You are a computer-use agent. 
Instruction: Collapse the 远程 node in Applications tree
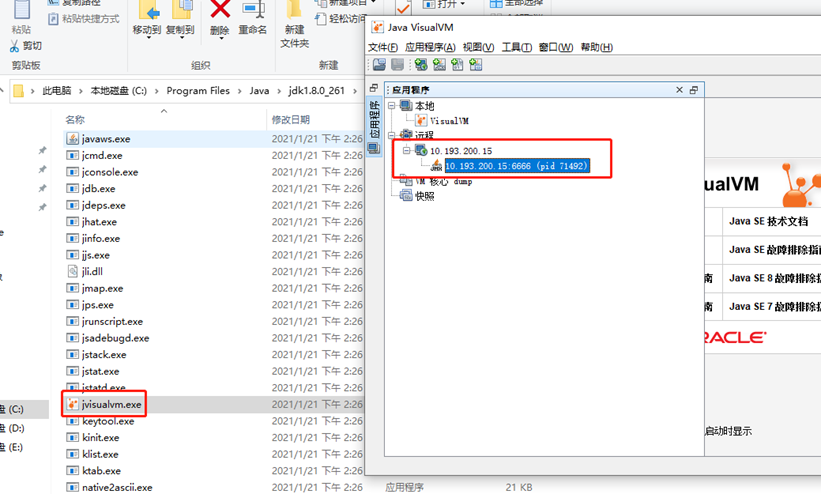tap(391, 135)
